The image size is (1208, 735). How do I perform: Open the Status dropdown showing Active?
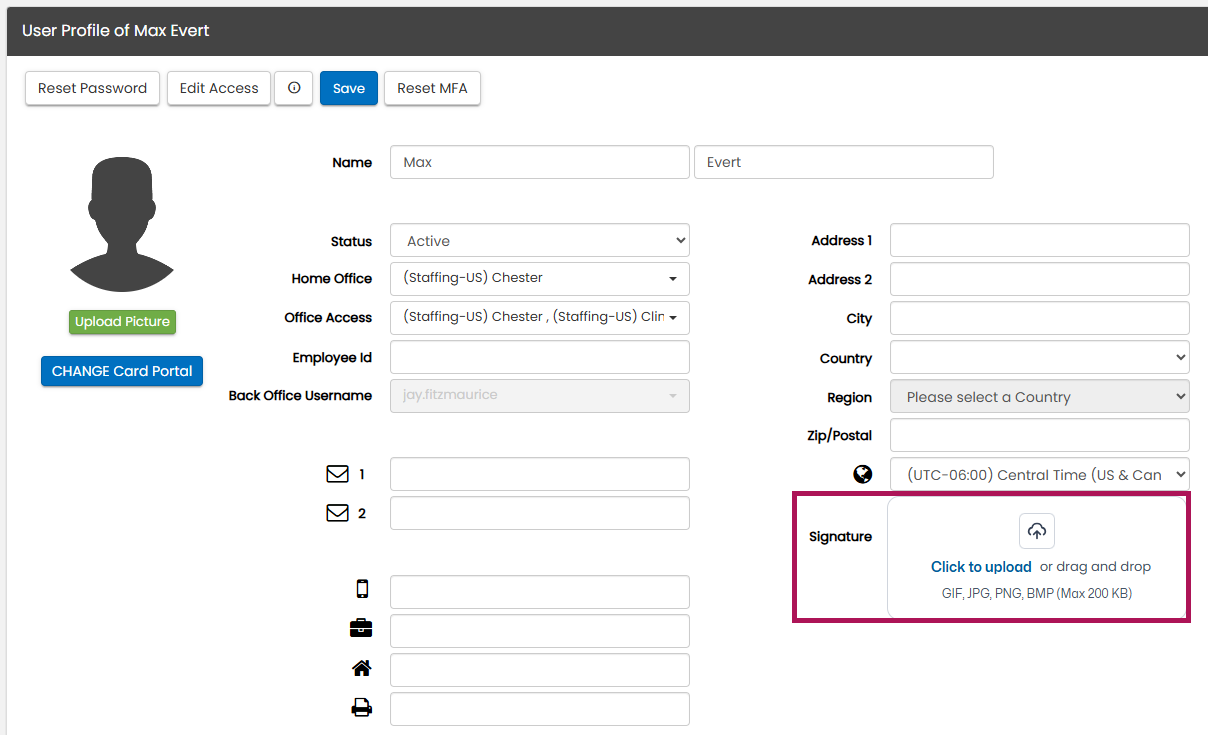pyautogui.click(x=540, y=240)
